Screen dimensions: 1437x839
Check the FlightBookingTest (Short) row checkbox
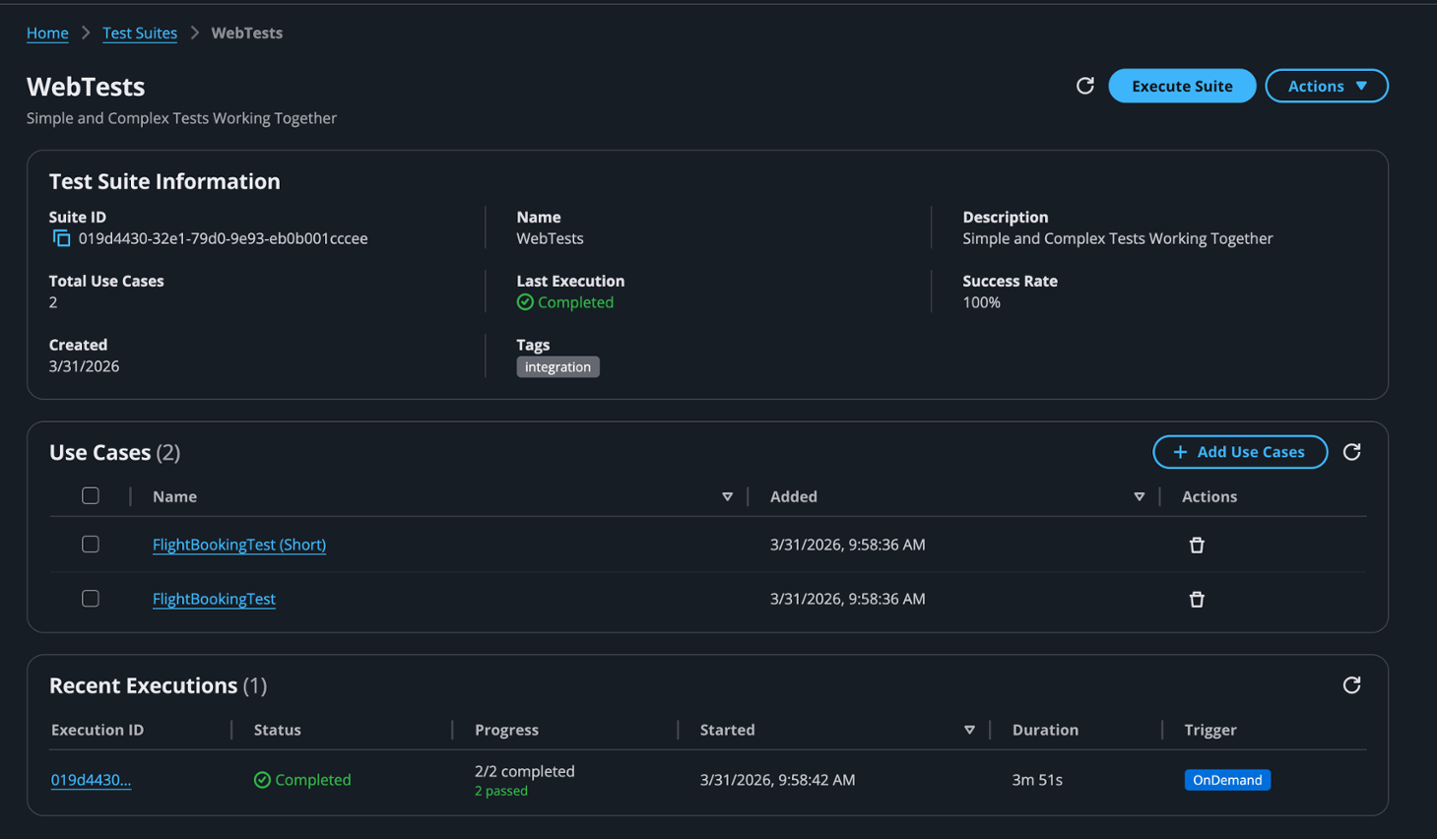(90, 544)
